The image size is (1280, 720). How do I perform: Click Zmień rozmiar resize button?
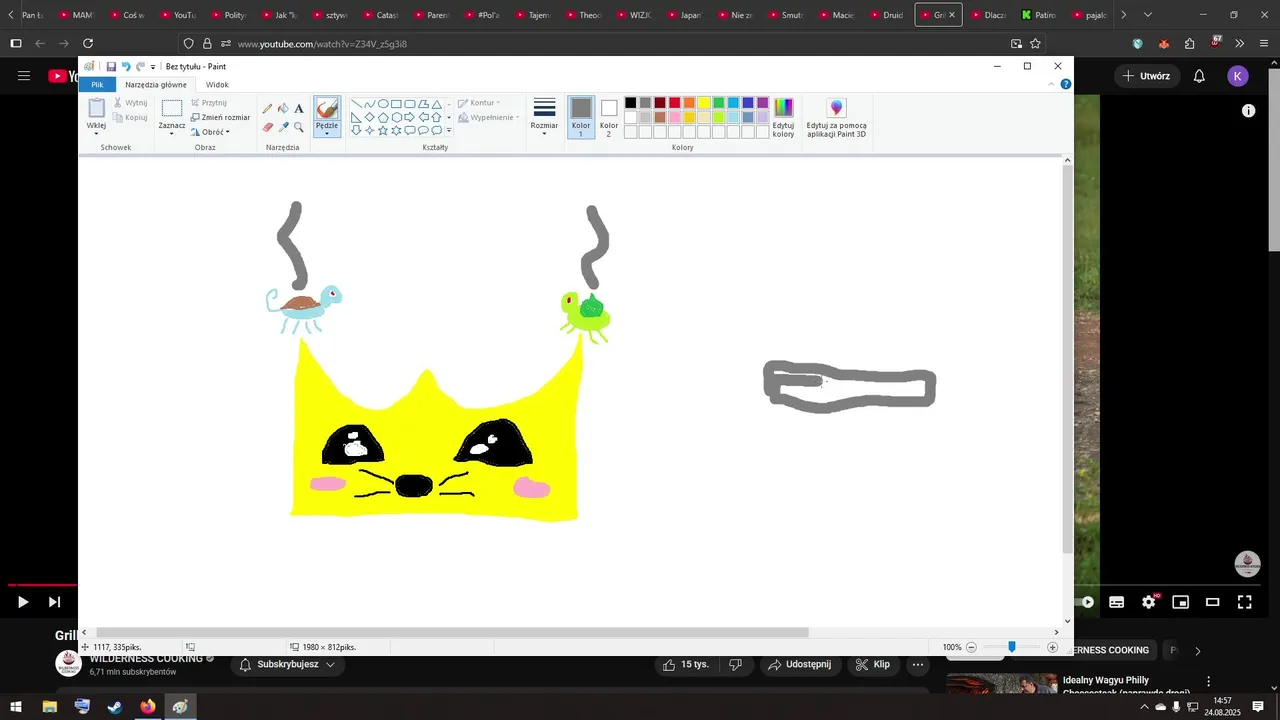coord(220,117)
